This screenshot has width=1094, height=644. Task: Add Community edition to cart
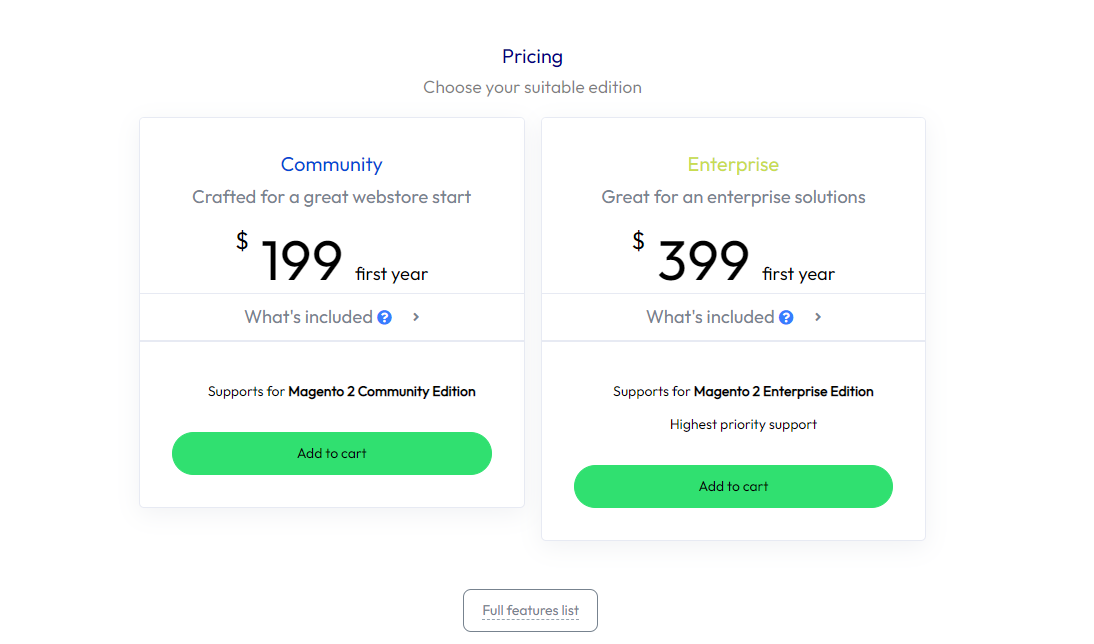[332, 454]
